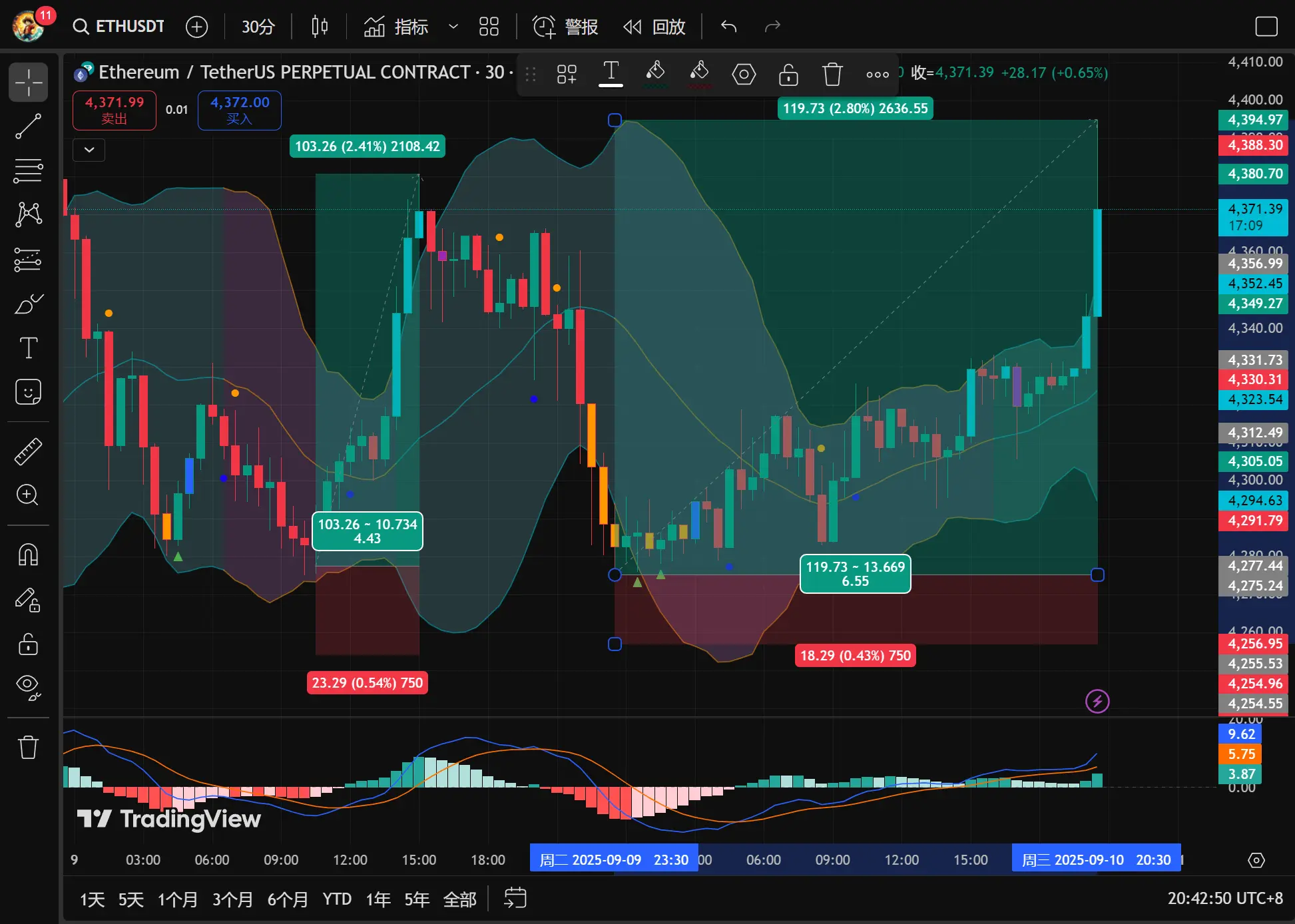
Task: Select the crosshair cursor tool
Action: 28,83
